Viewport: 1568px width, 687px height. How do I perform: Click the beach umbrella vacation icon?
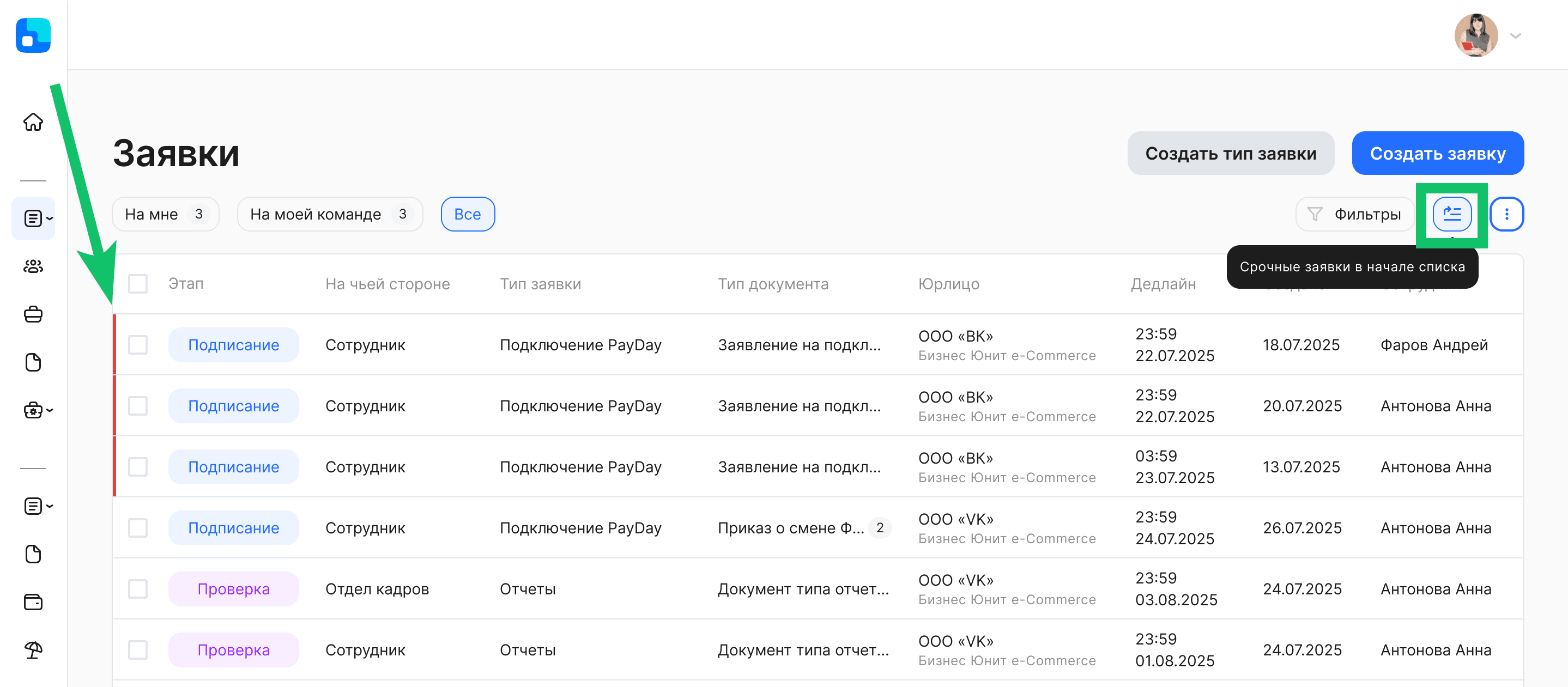point(33,650)
